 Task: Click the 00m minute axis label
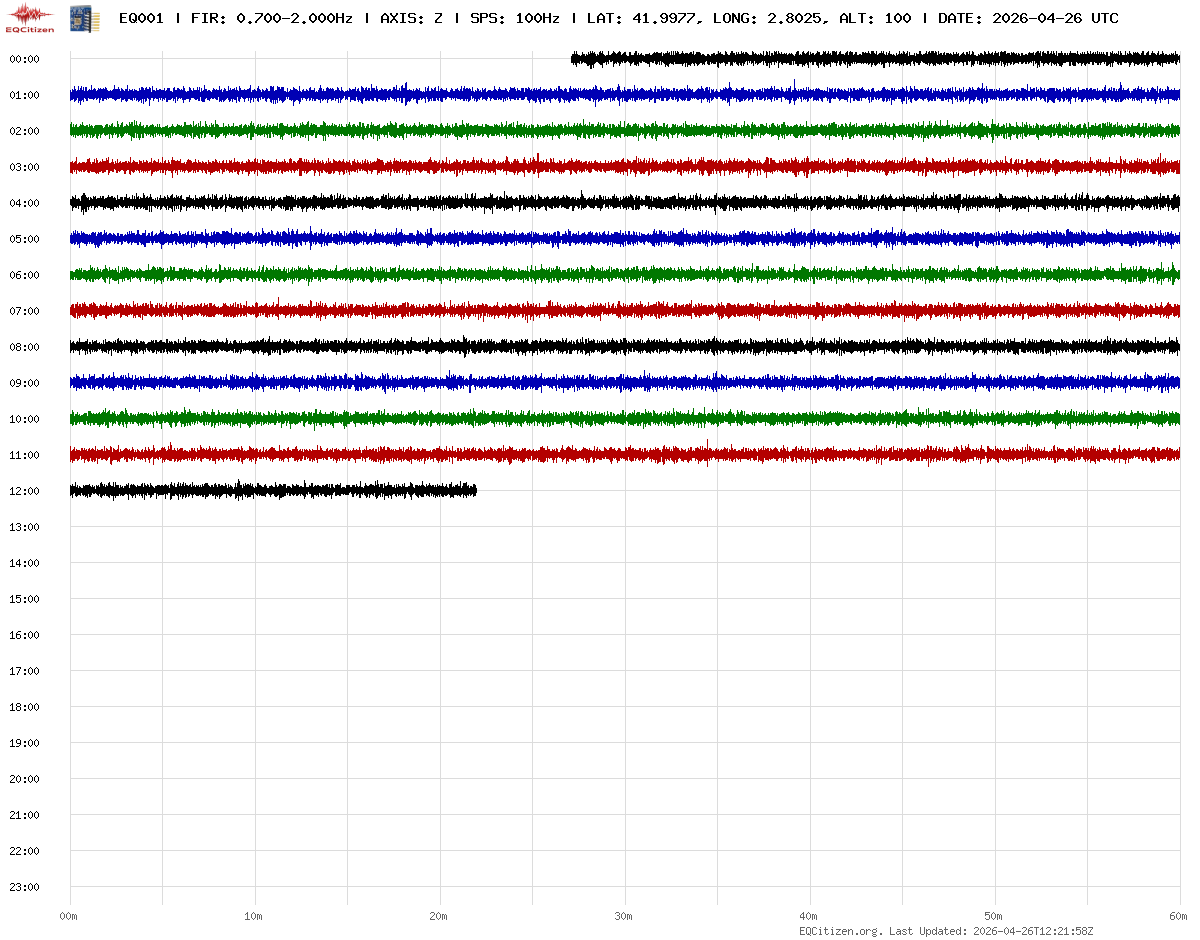coord(69,916)
